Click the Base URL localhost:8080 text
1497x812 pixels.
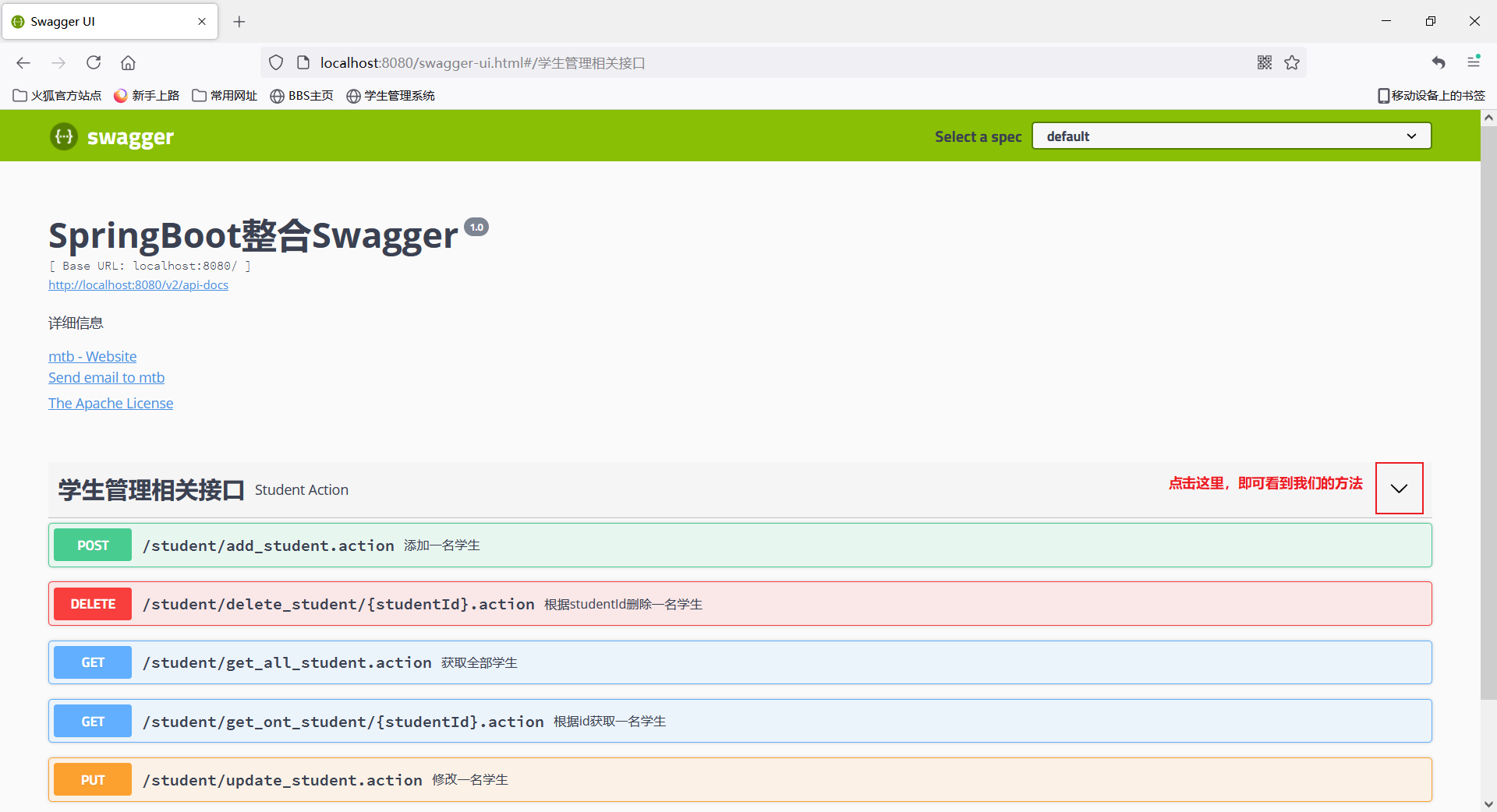click(150, 266)
